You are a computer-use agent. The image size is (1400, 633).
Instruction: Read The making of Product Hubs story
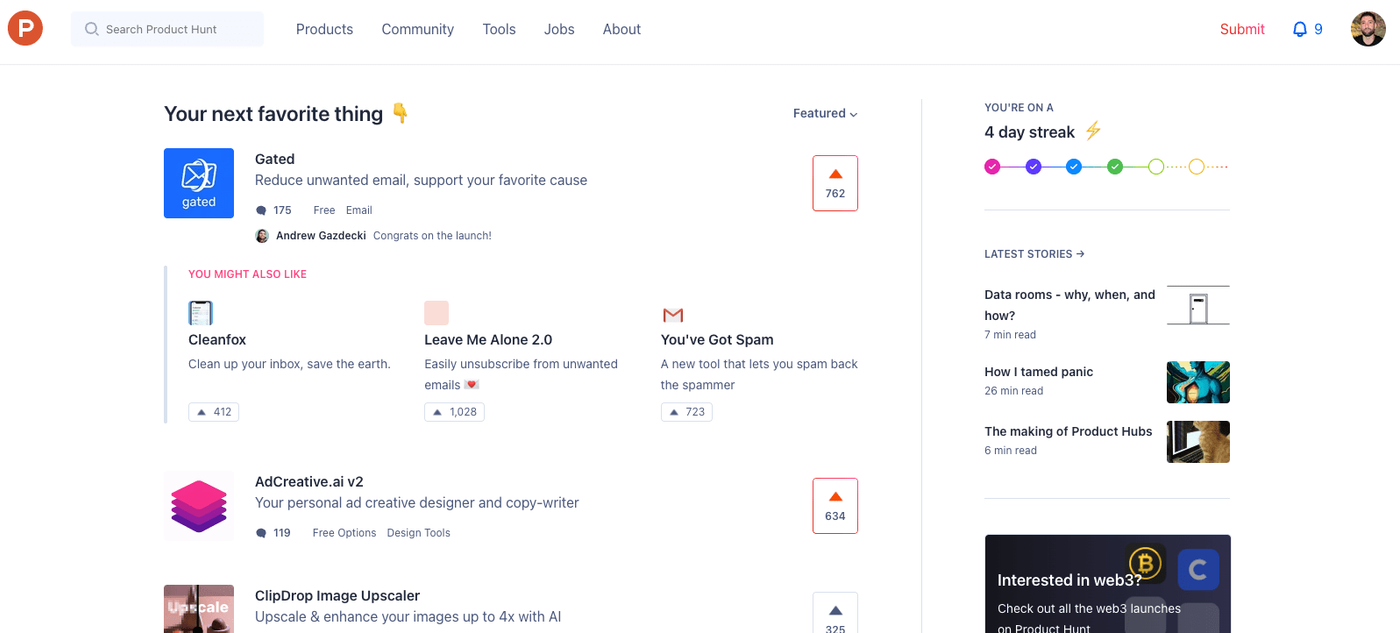[1068, 432]
